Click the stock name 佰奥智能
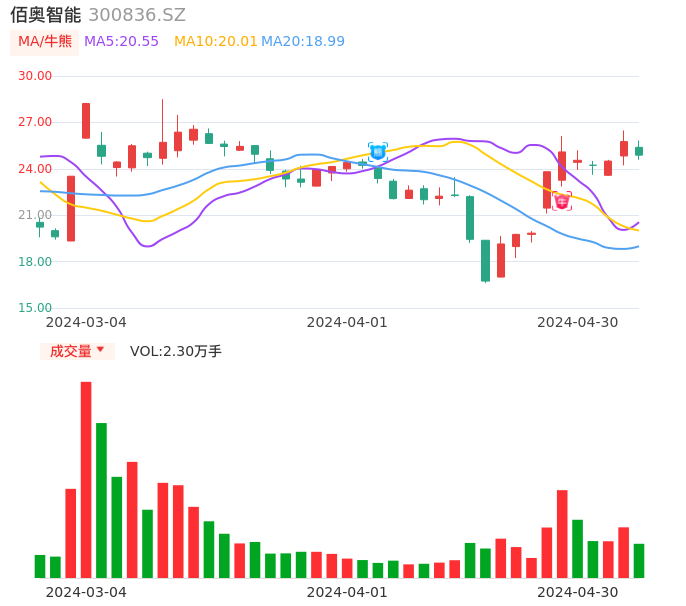Screen dimensions: 686x606 click(46, 15)
